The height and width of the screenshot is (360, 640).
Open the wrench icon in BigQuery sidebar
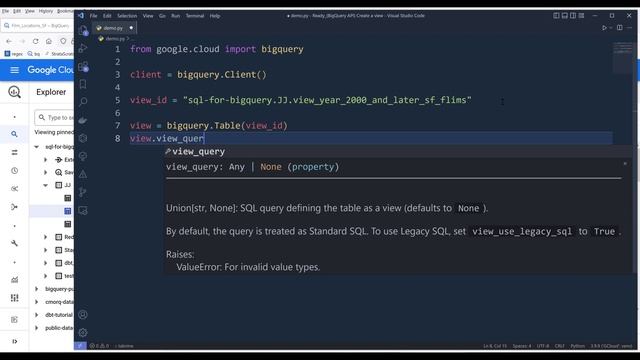coord(14,243)
